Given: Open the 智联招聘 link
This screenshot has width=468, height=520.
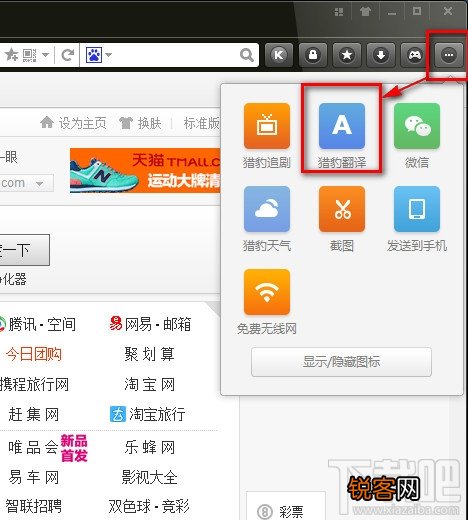Looking at the screenshot, I should pos(34,506).
